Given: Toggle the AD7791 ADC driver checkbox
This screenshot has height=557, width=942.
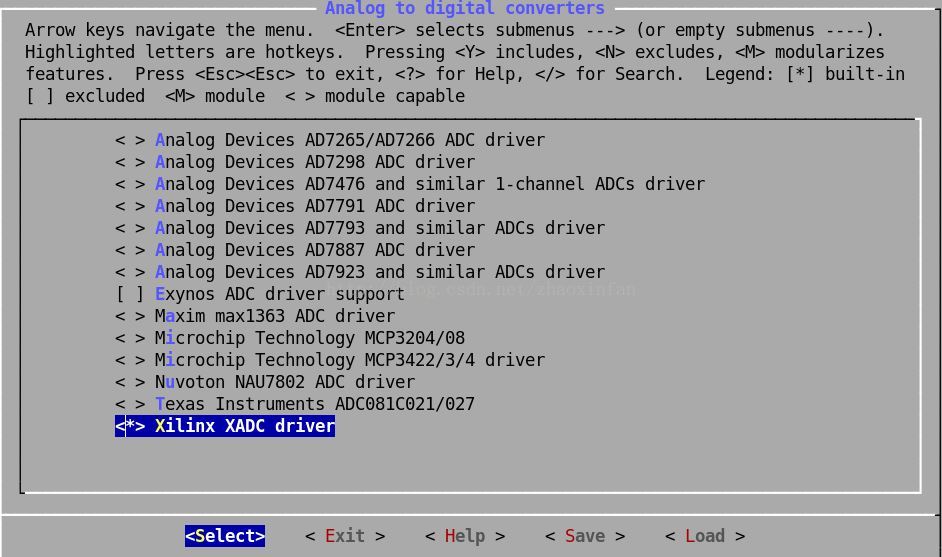Looking at the screenshot, I should point(130,206).
